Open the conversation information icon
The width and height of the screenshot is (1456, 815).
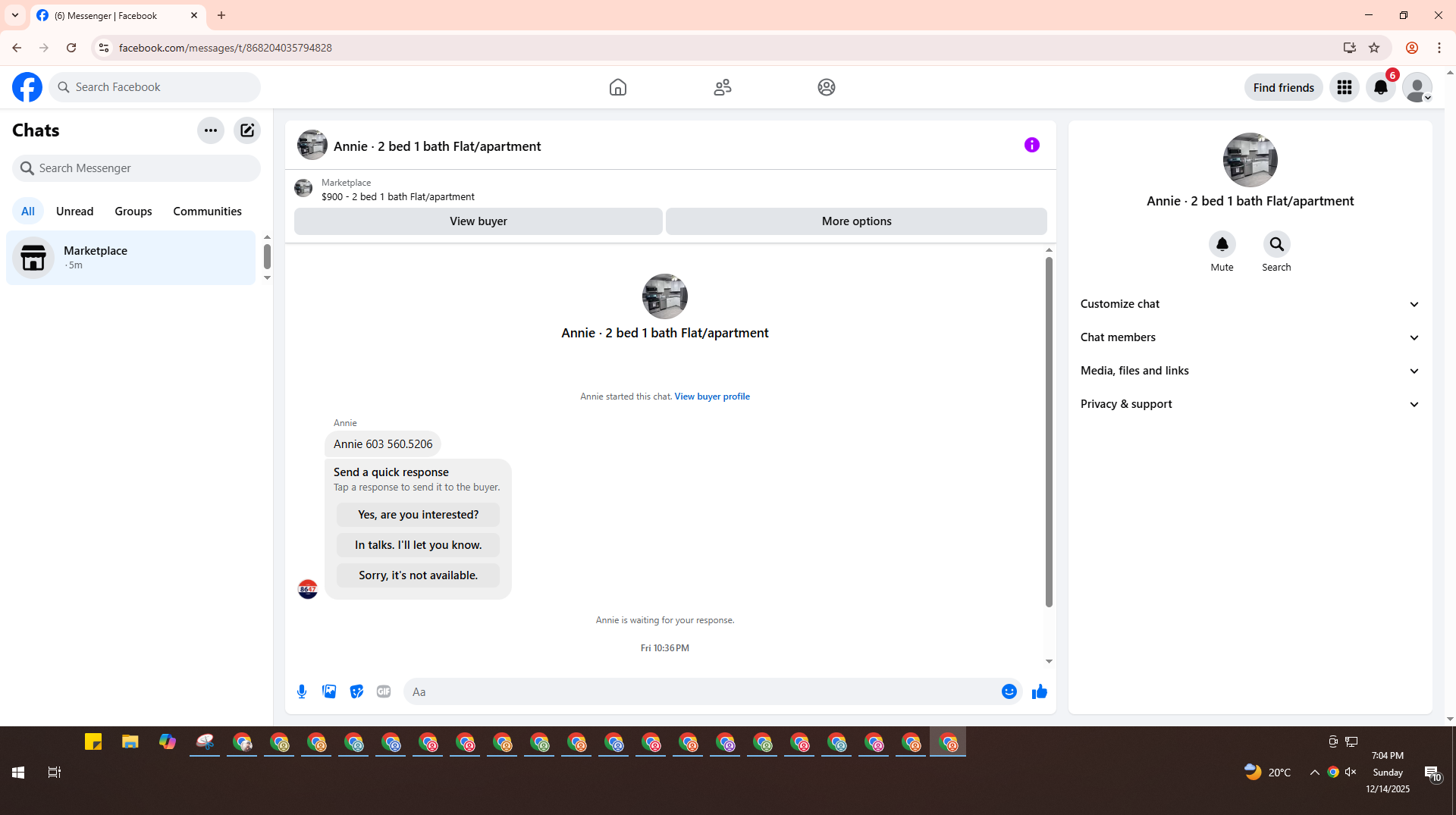click(x=1032, y=145)
